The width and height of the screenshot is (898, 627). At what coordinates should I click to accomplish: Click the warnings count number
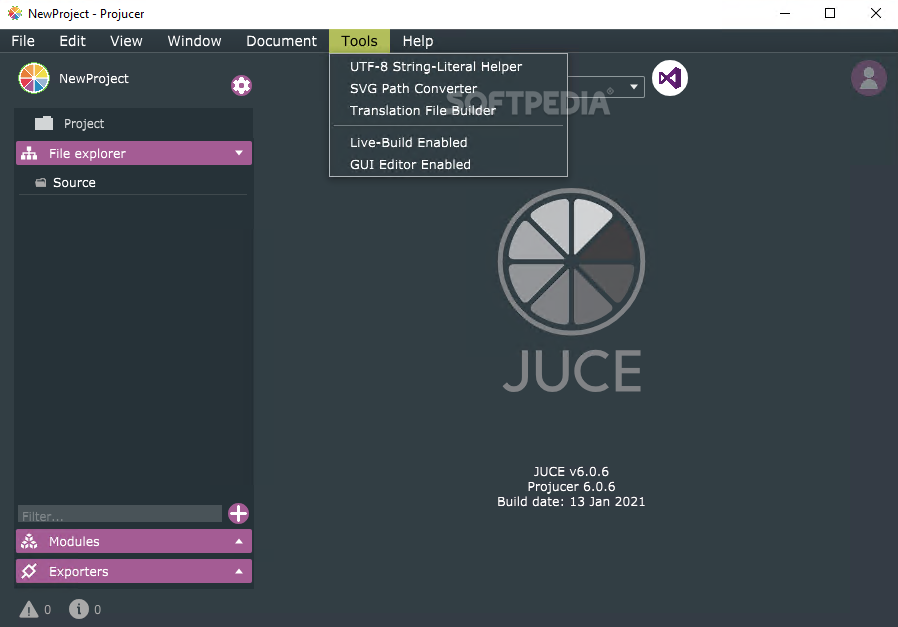point(48,610)
